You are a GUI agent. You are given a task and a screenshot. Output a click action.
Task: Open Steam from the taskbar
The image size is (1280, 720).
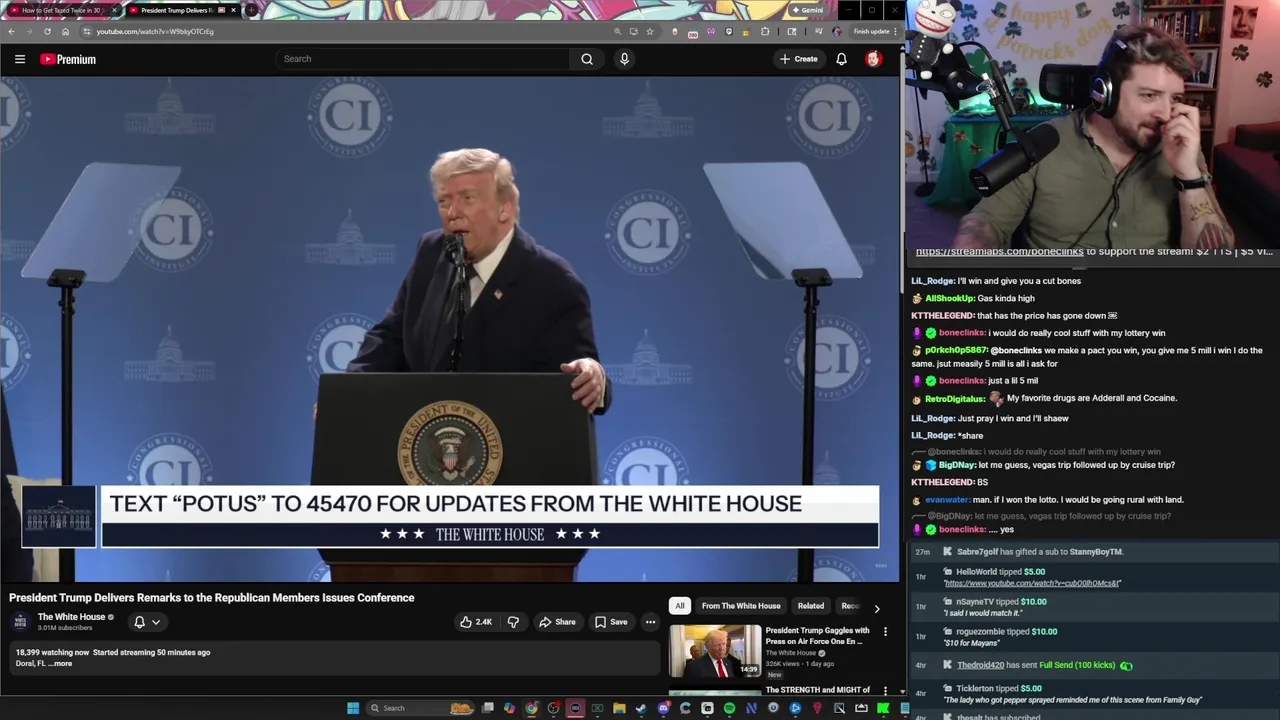point(641,708)
